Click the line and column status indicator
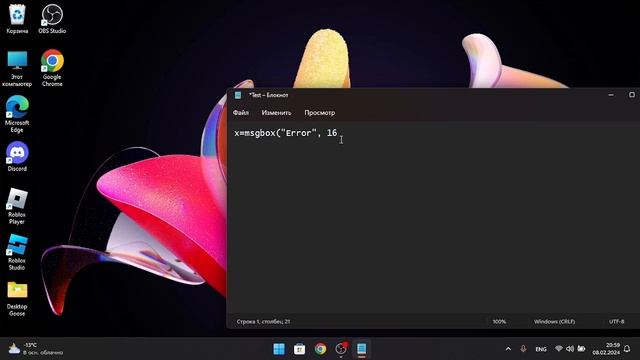 263,322
